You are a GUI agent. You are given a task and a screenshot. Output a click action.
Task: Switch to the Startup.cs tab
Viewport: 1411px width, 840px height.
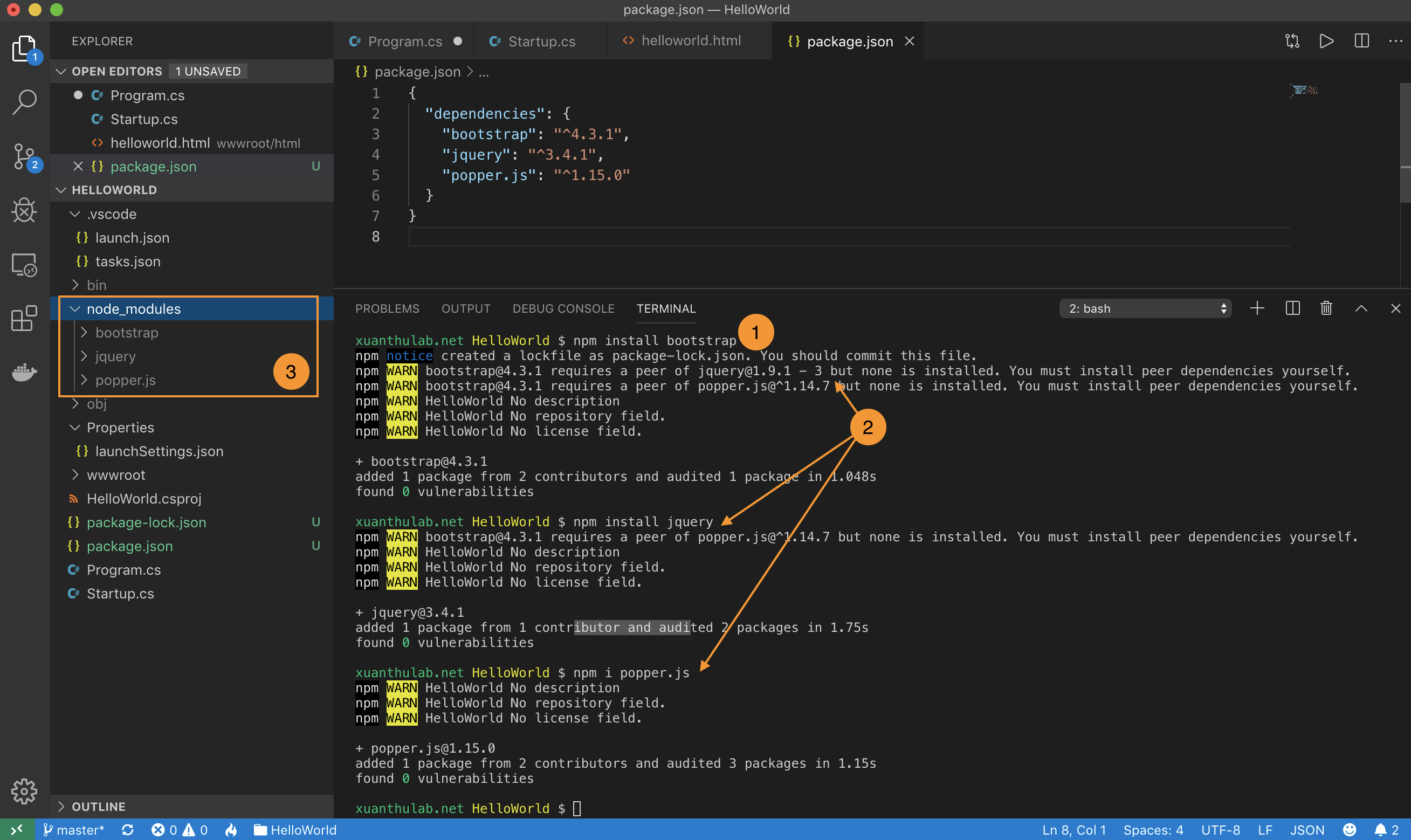(x=541, y=42)
